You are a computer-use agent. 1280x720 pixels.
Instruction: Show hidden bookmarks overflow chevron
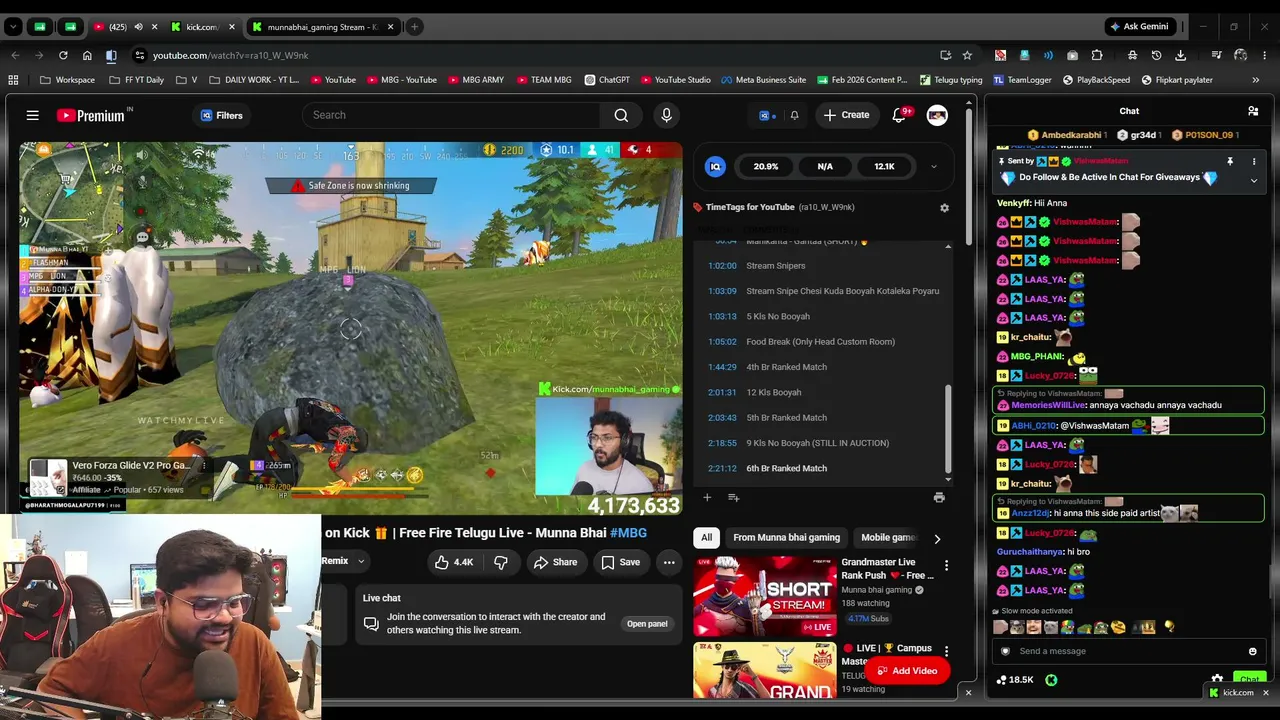(x=1256, y=80)
